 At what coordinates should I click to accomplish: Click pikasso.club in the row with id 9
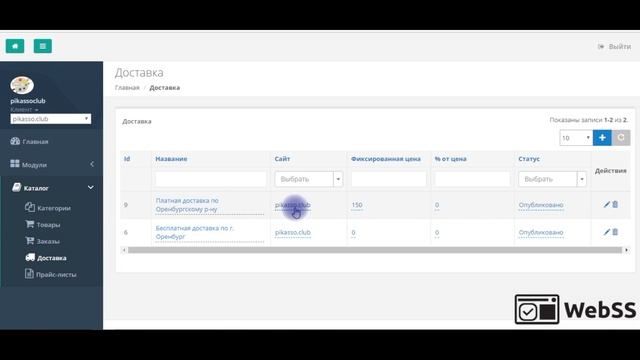coord(293,205)
